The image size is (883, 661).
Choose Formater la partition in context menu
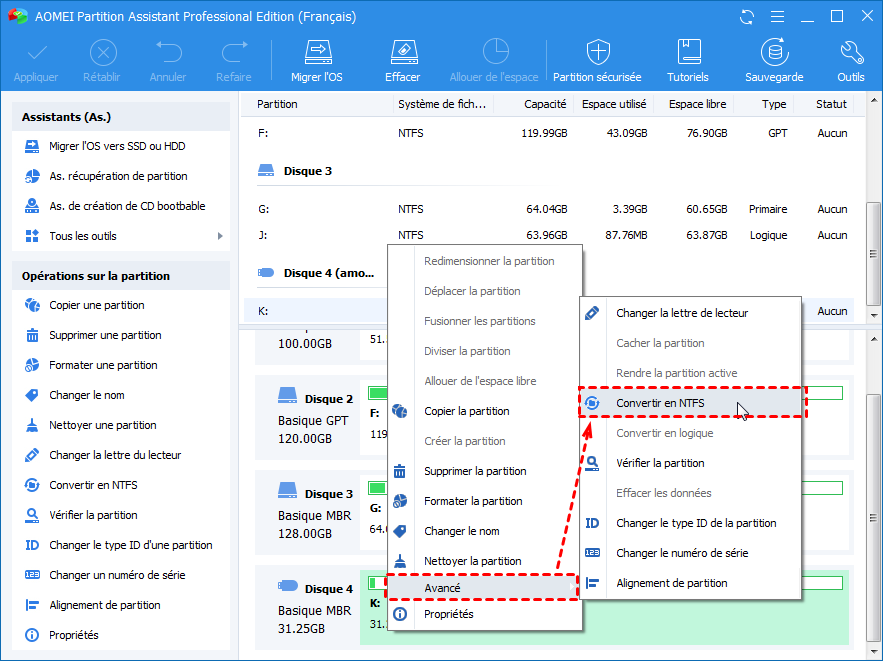[x=485, y=501]
